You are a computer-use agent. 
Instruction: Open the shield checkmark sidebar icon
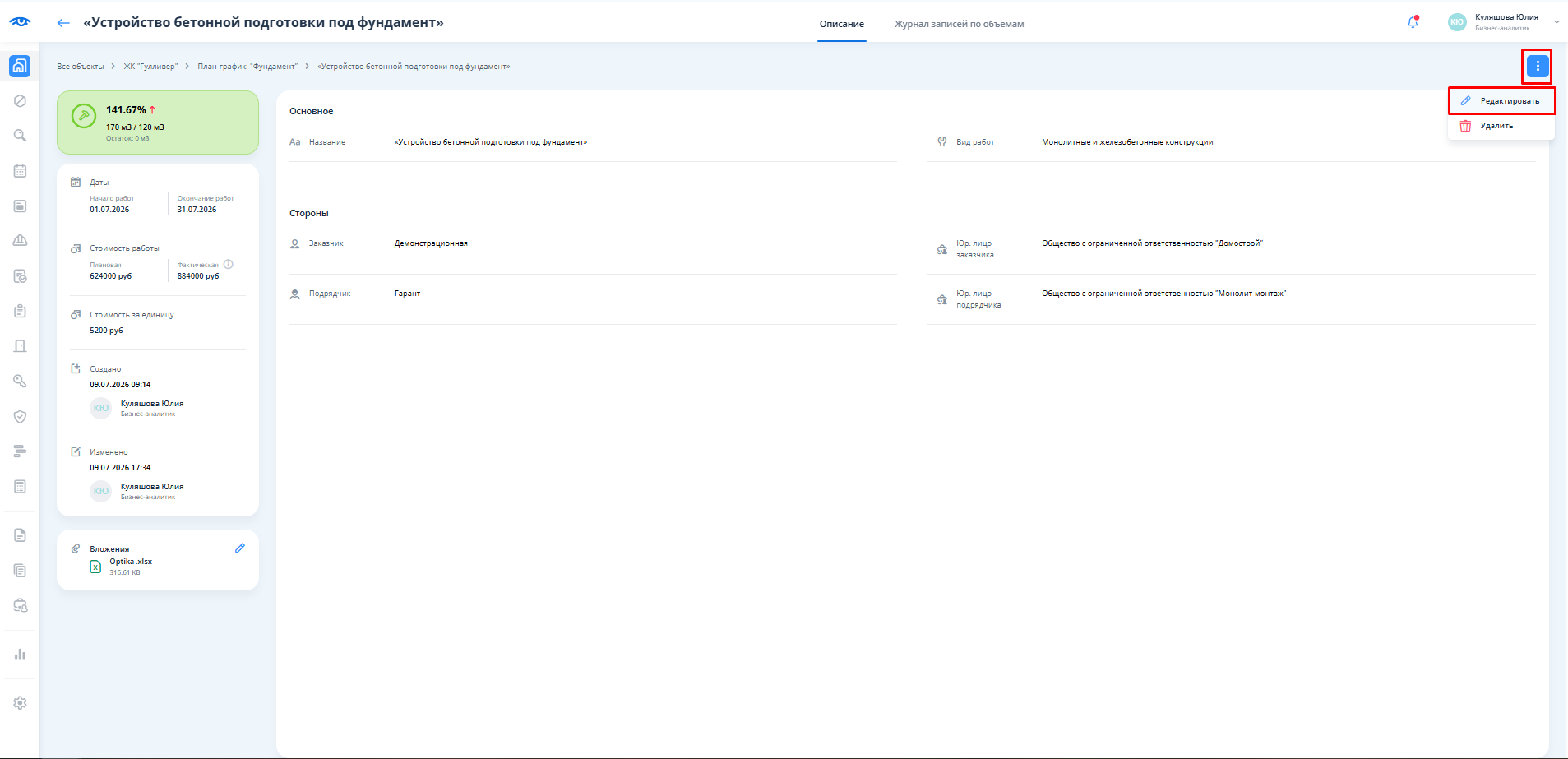tap(20, 416)
